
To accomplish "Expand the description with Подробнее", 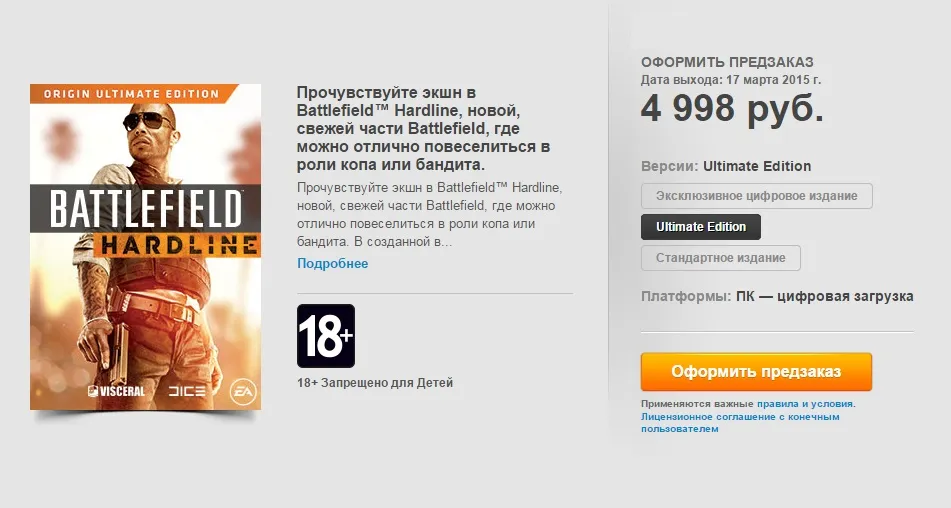I will (332, 263).
